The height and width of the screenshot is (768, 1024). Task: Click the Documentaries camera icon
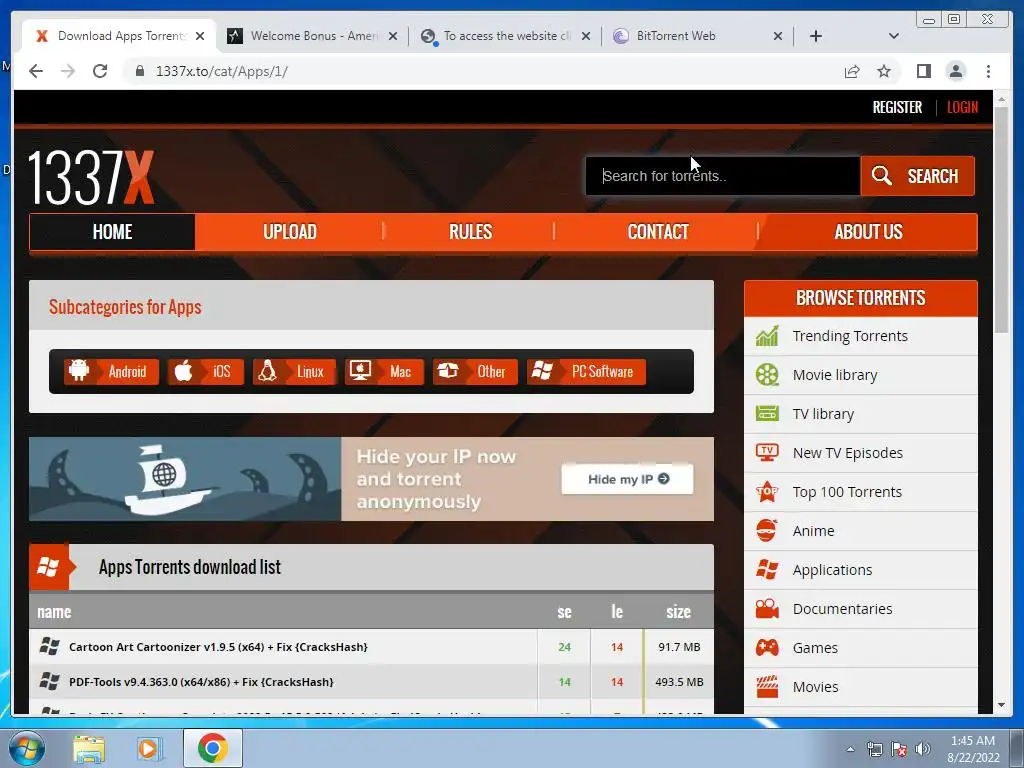(767, 609)
